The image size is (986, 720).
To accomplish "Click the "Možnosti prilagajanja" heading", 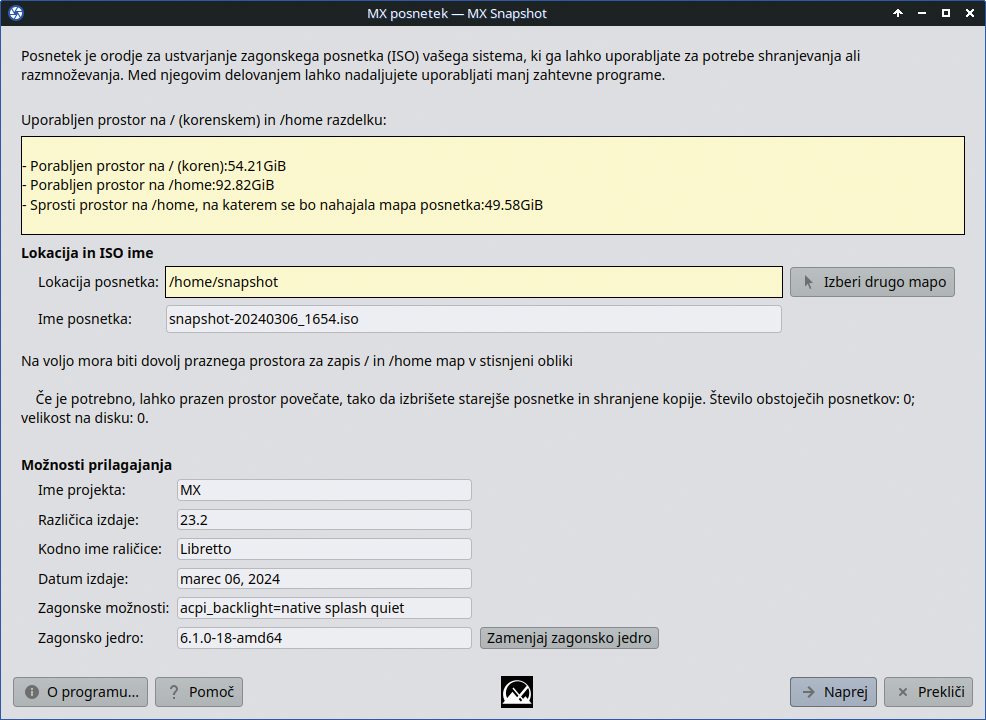I will tap(96, 465).
